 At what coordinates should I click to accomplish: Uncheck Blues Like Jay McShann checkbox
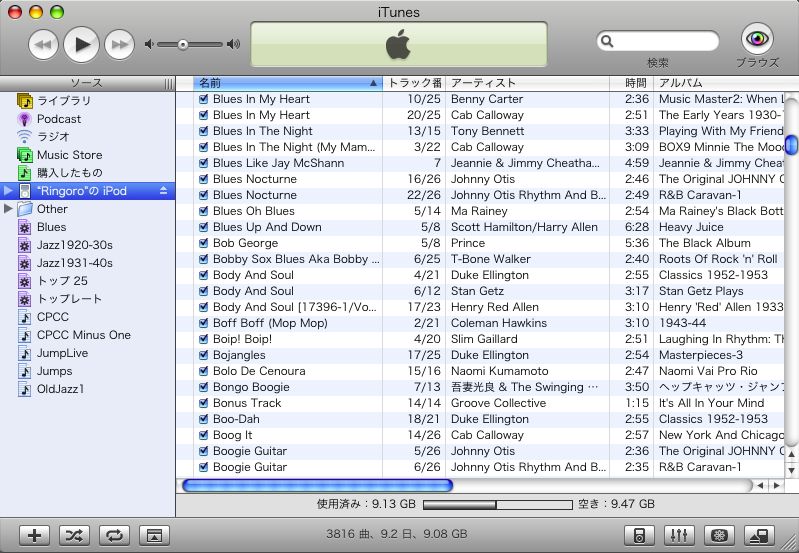pyautogui.click(x=203, y=163)
